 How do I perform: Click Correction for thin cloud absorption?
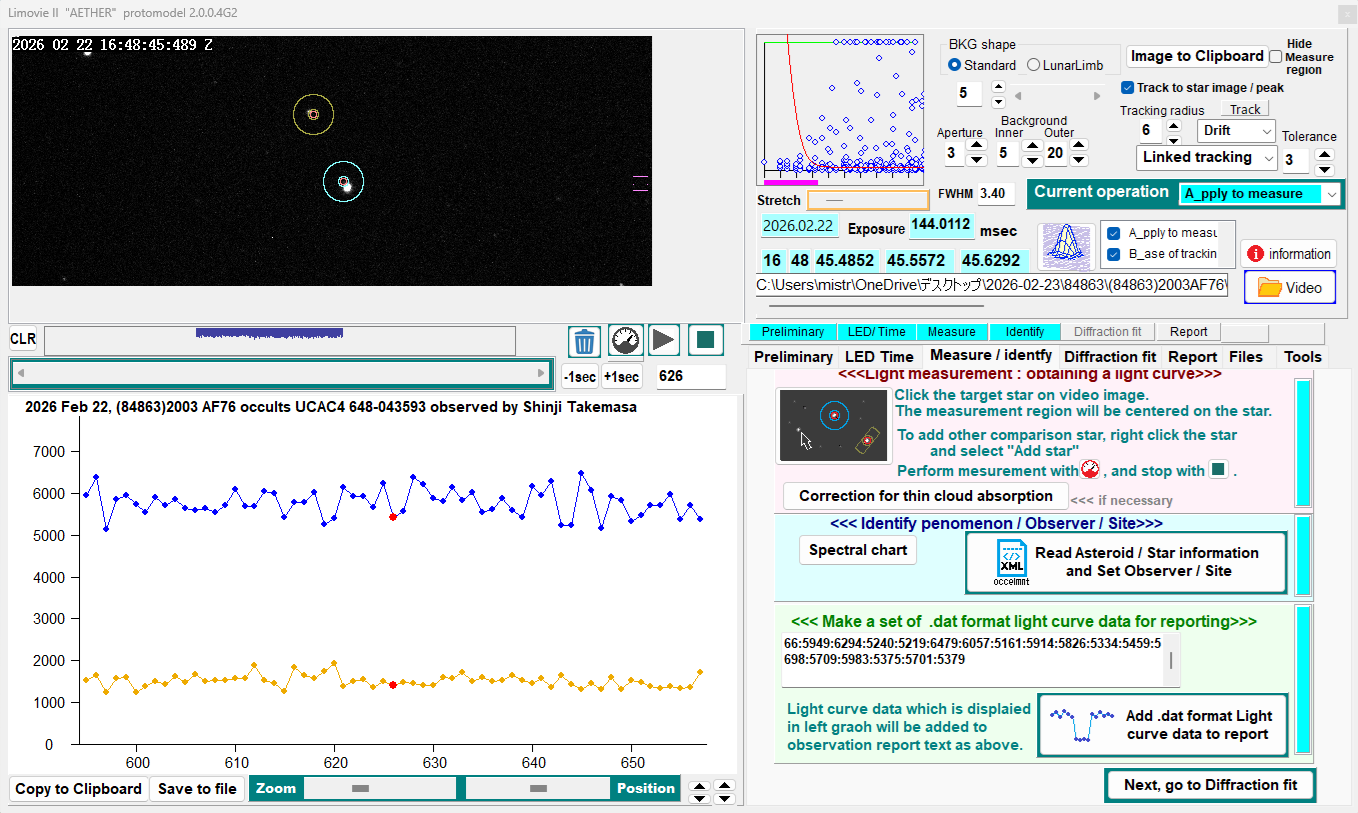pyautogui.click(x=925, y=496)
